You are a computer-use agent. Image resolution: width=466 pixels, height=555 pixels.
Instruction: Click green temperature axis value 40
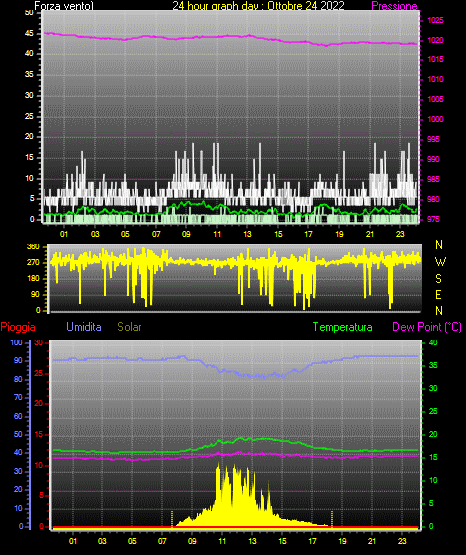(433, 342)
